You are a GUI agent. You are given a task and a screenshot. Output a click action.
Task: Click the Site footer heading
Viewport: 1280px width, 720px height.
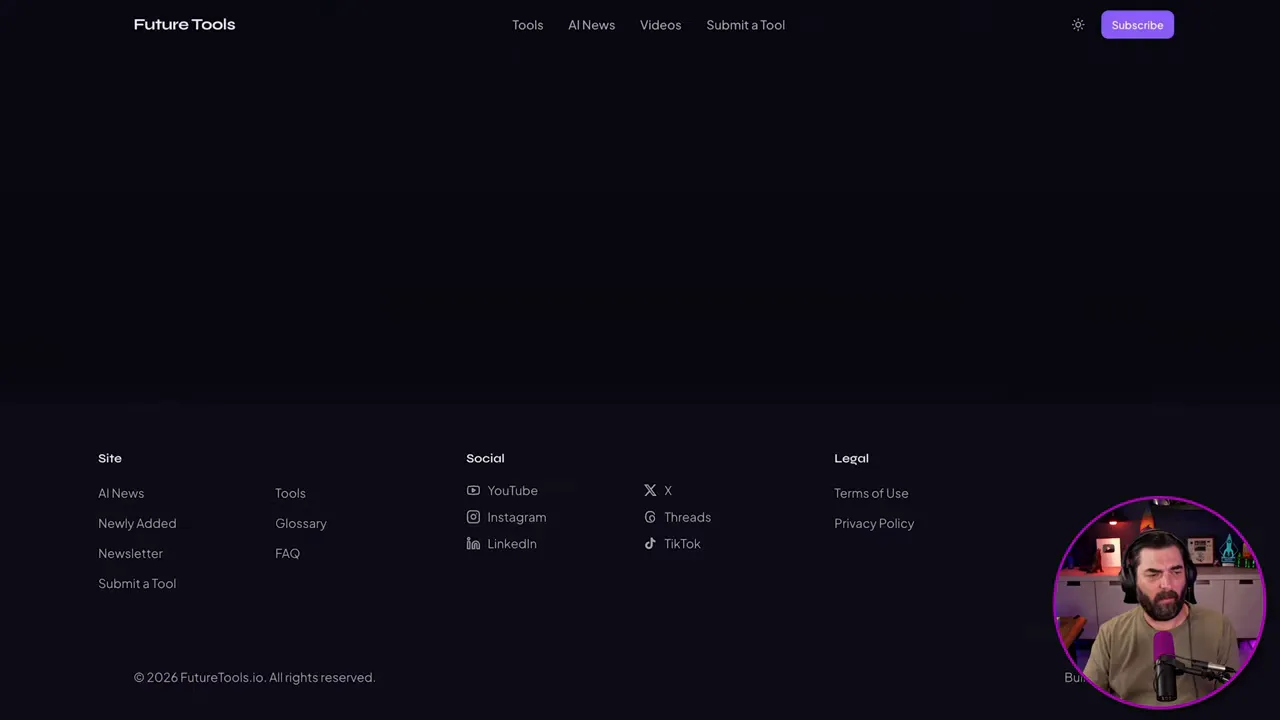pos(110,458)
